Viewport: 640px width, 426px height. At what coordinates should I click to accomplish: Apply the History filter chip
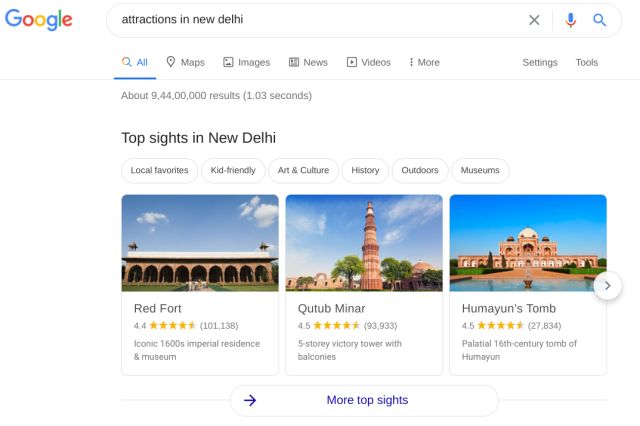coord(365,170)
